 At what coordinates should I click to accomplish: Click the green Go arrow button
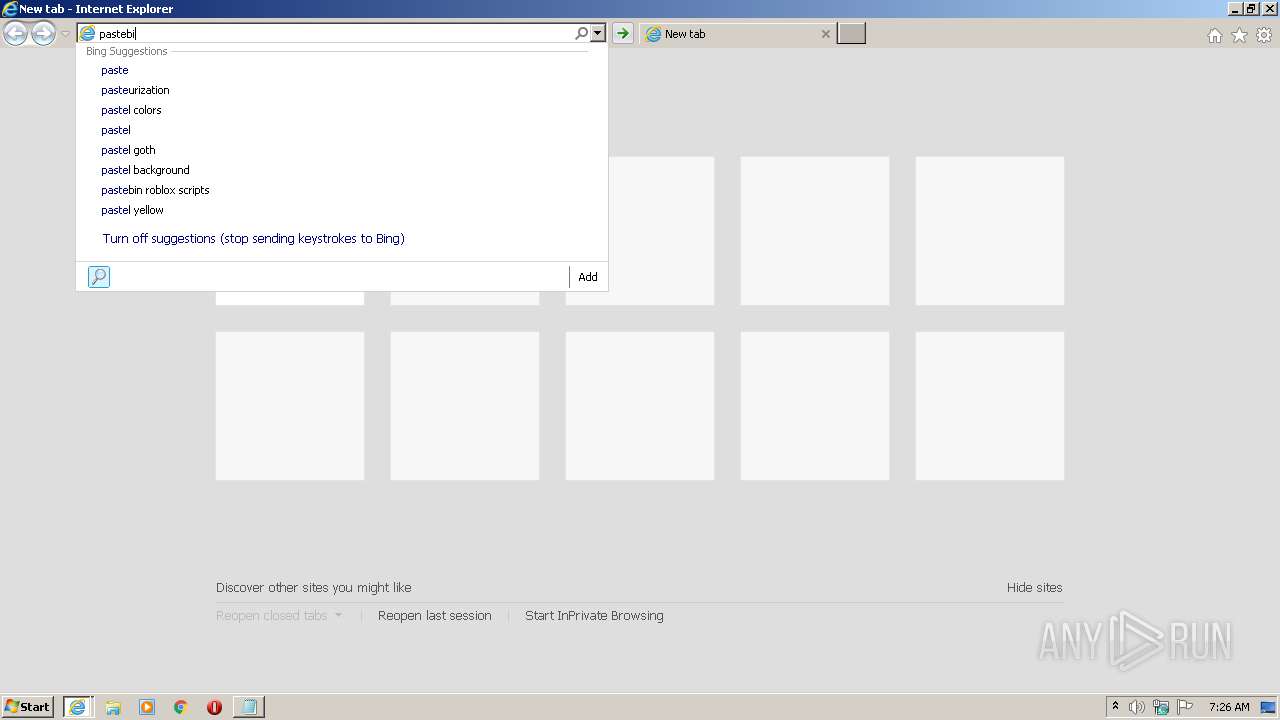(622, 34)
